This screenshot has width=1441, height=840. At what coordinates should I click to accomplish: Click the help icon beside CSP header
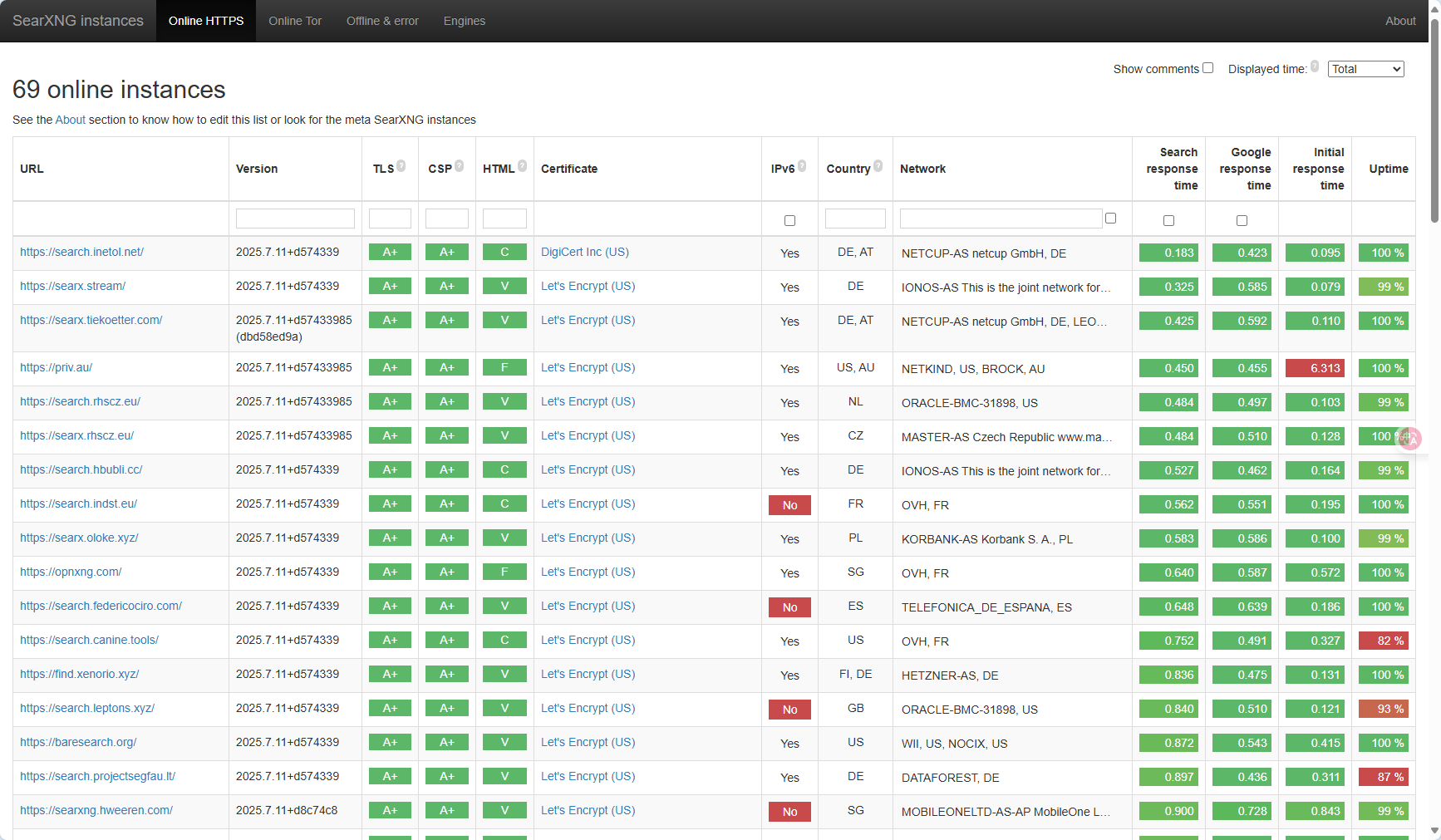pos(460,166)
